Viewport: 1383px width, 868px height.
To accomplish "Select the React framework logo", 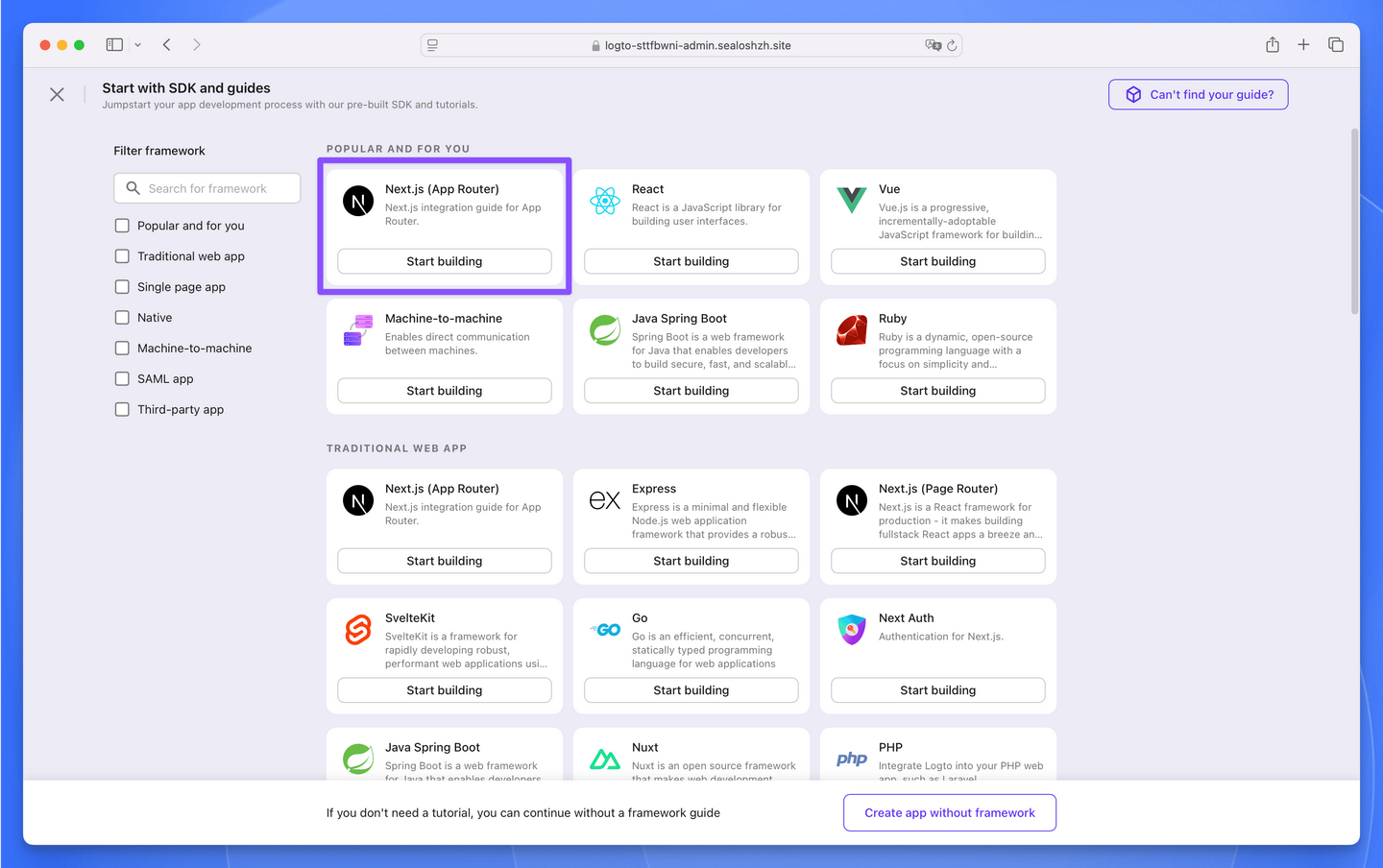I will tap(605, 201).
